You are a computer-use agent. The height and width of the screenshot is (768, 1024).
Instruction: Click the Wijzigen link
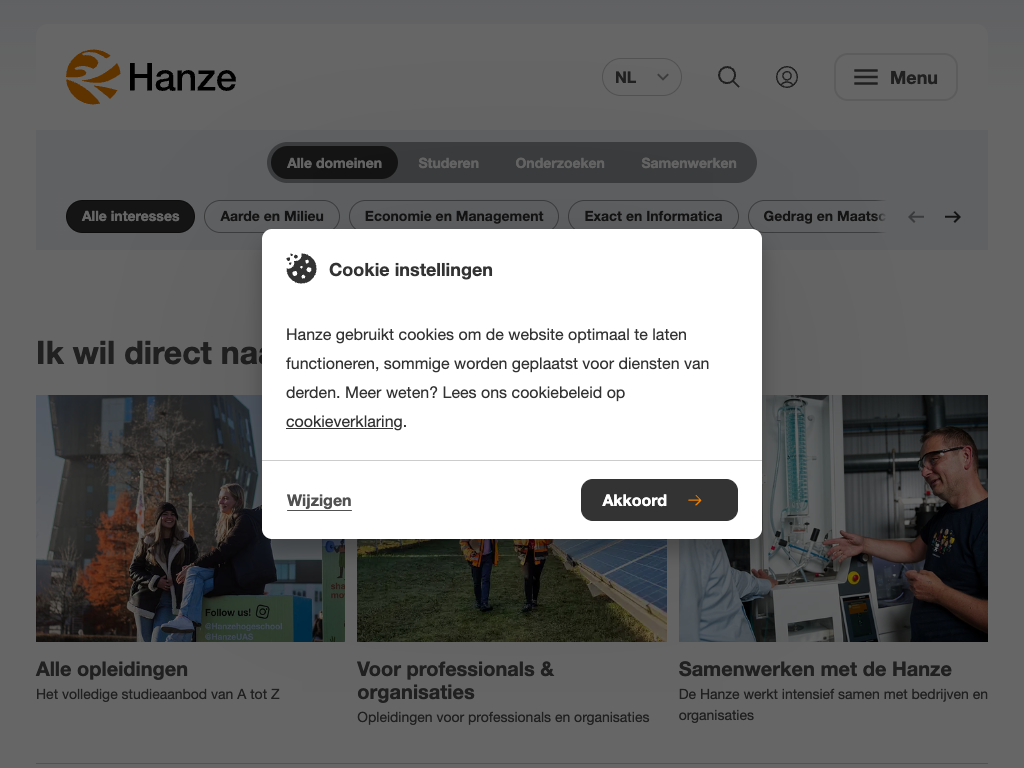[319, 501]
